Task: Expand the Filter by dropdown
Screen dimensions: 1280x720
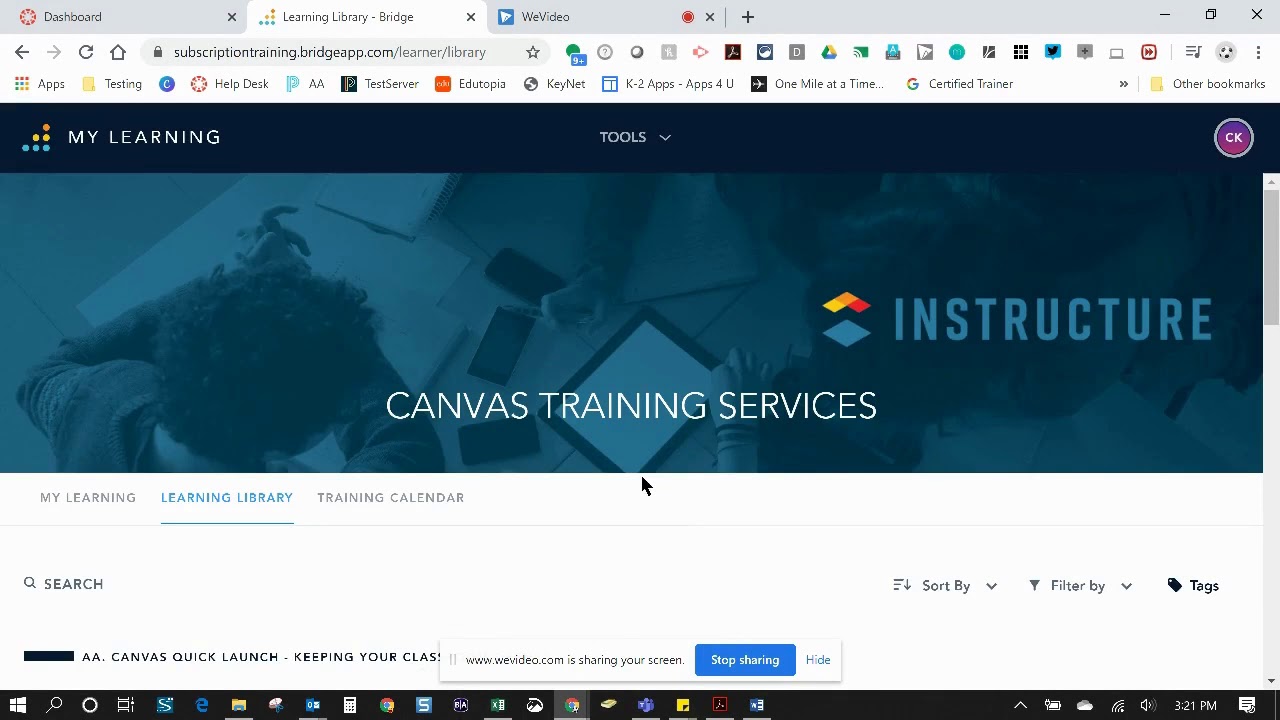Action: (1080, 585)
